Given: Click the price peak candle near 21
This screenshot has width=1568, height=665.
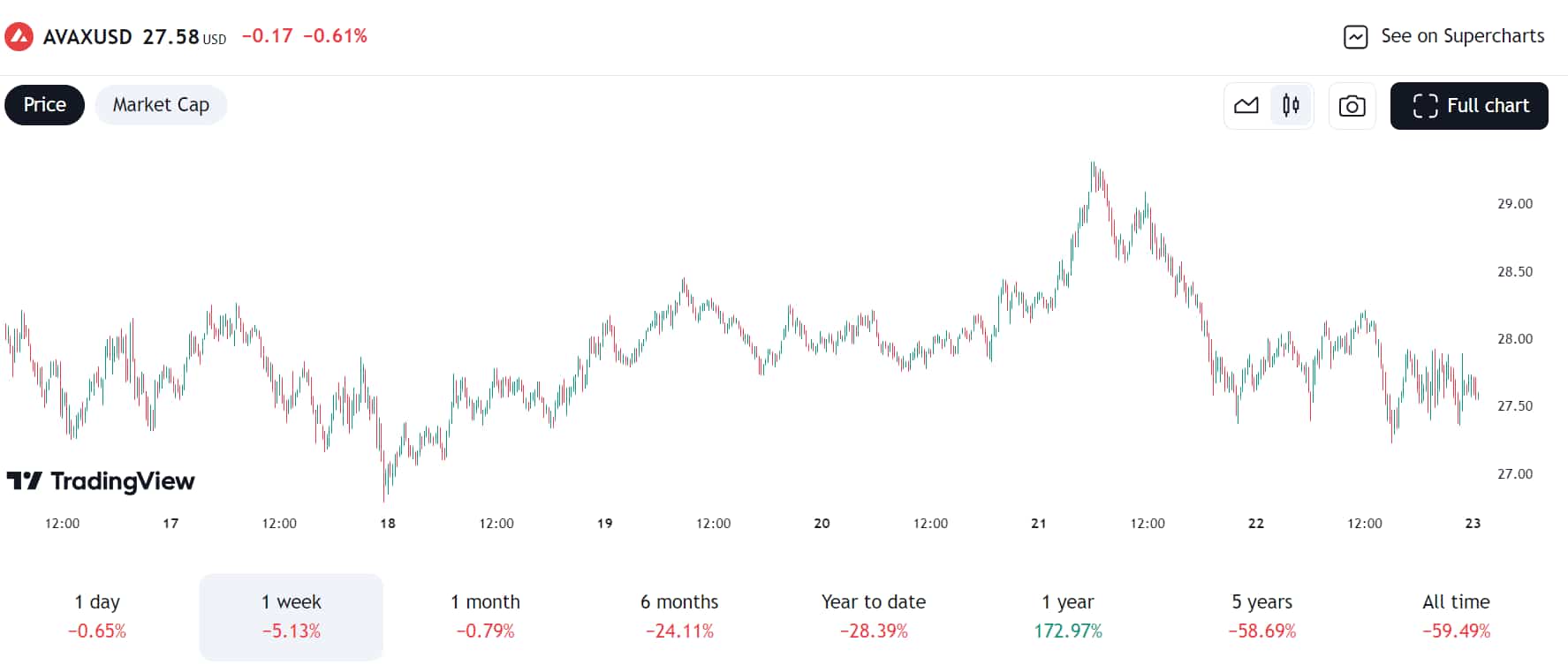Looking at the screenshot, I should [1093, 172].
